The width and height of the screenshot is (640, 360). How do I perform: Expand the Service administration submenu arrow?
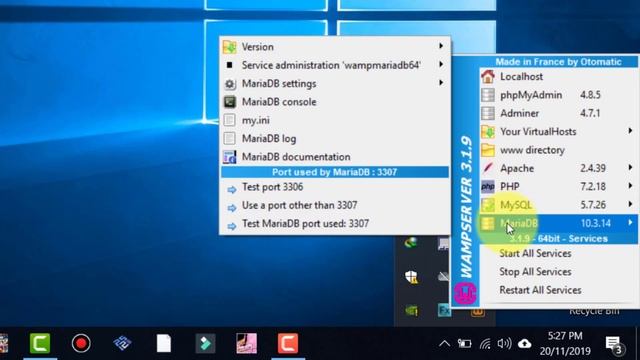click(441, 64)
